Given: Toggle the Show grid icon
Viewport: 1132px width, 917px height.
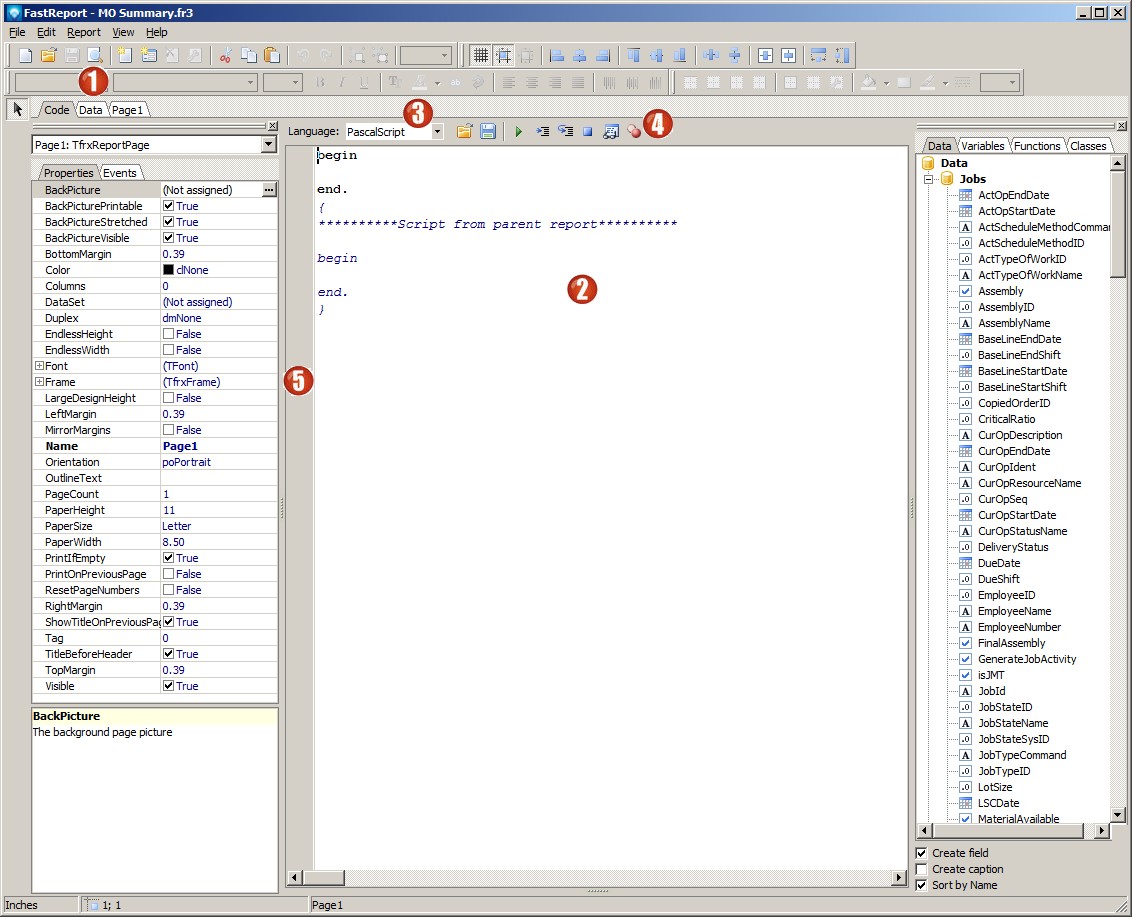Looking at the screenshot, I should coord(480,56).
